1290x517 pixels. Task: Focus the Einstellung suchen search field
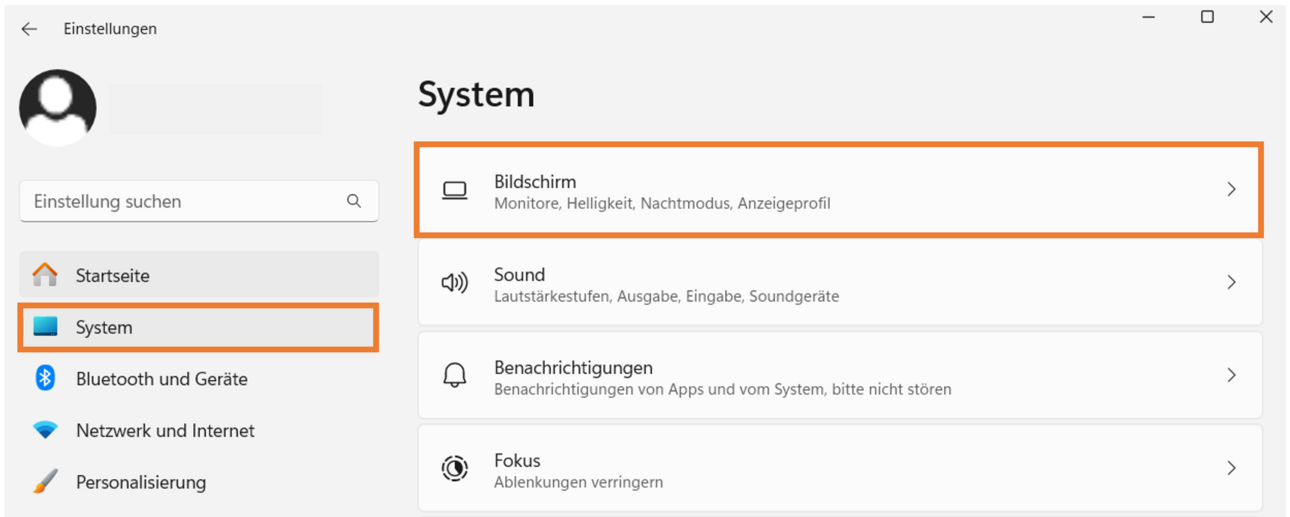coord(199,201)
